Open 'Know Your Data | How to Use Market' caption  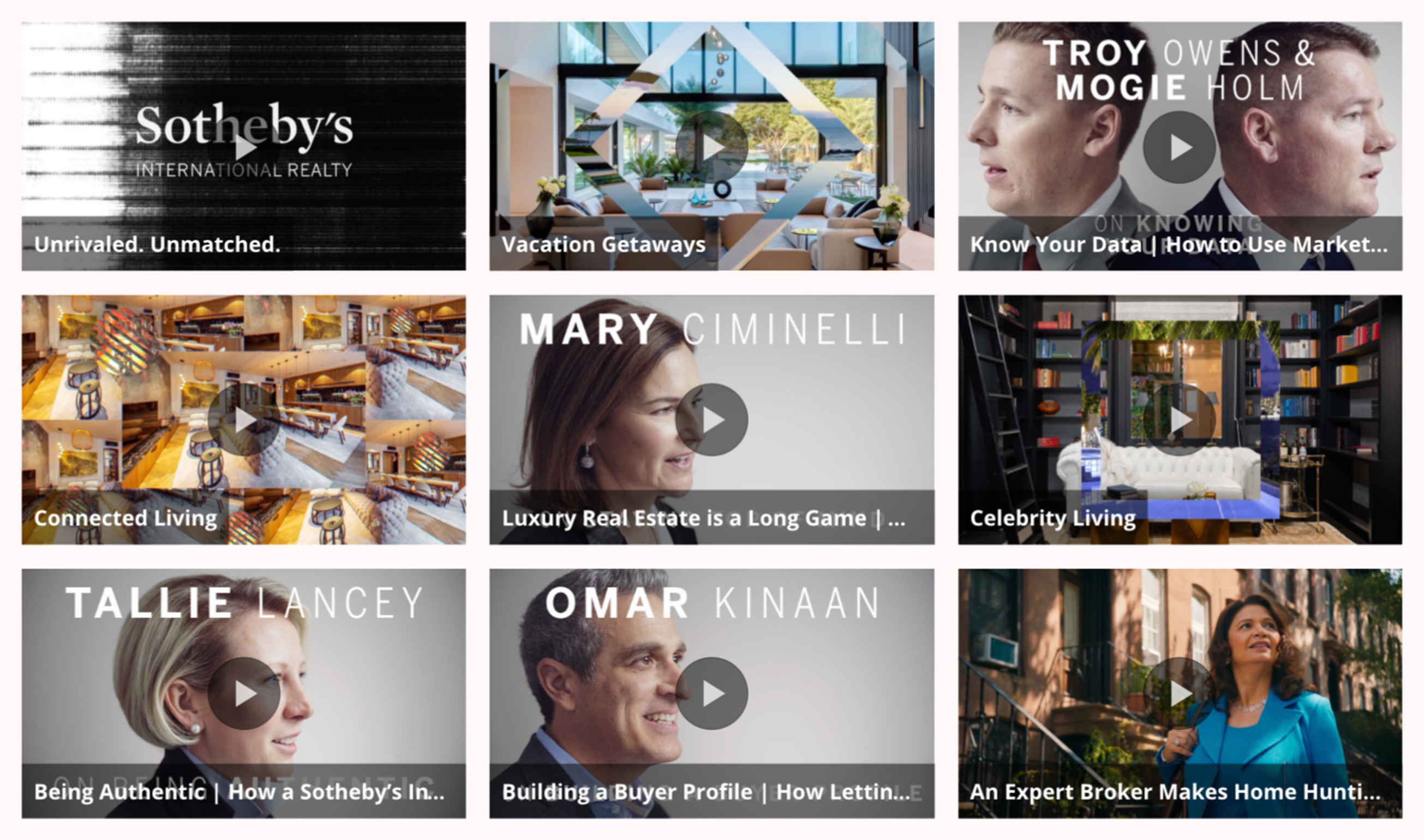point(1179,244)
